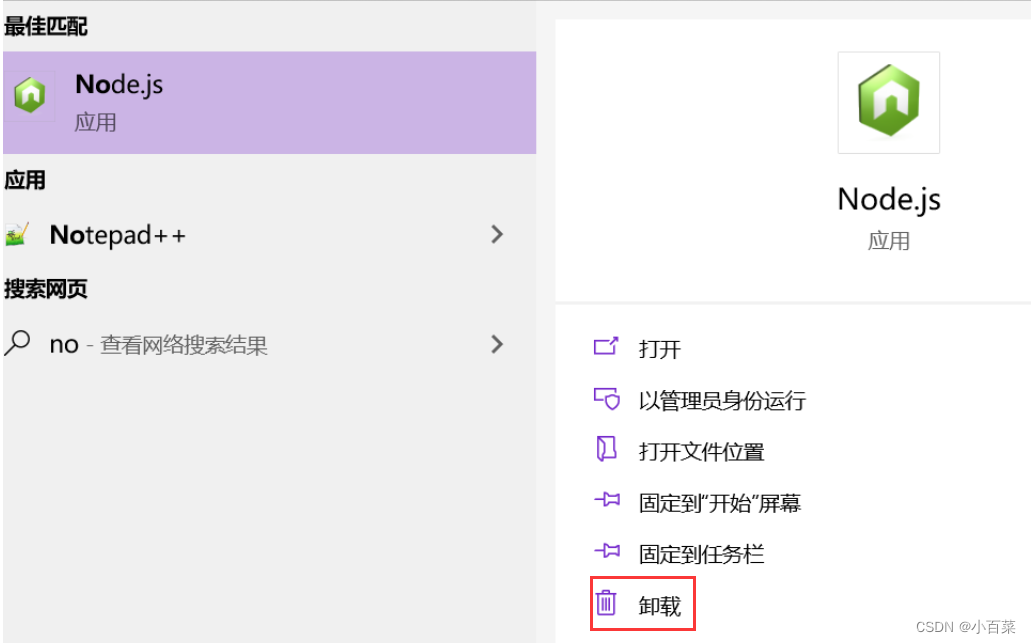Click the pin icon beside 固定到任务栏
This screenshot has height=643, width=1031.
(x=607, y=552)
